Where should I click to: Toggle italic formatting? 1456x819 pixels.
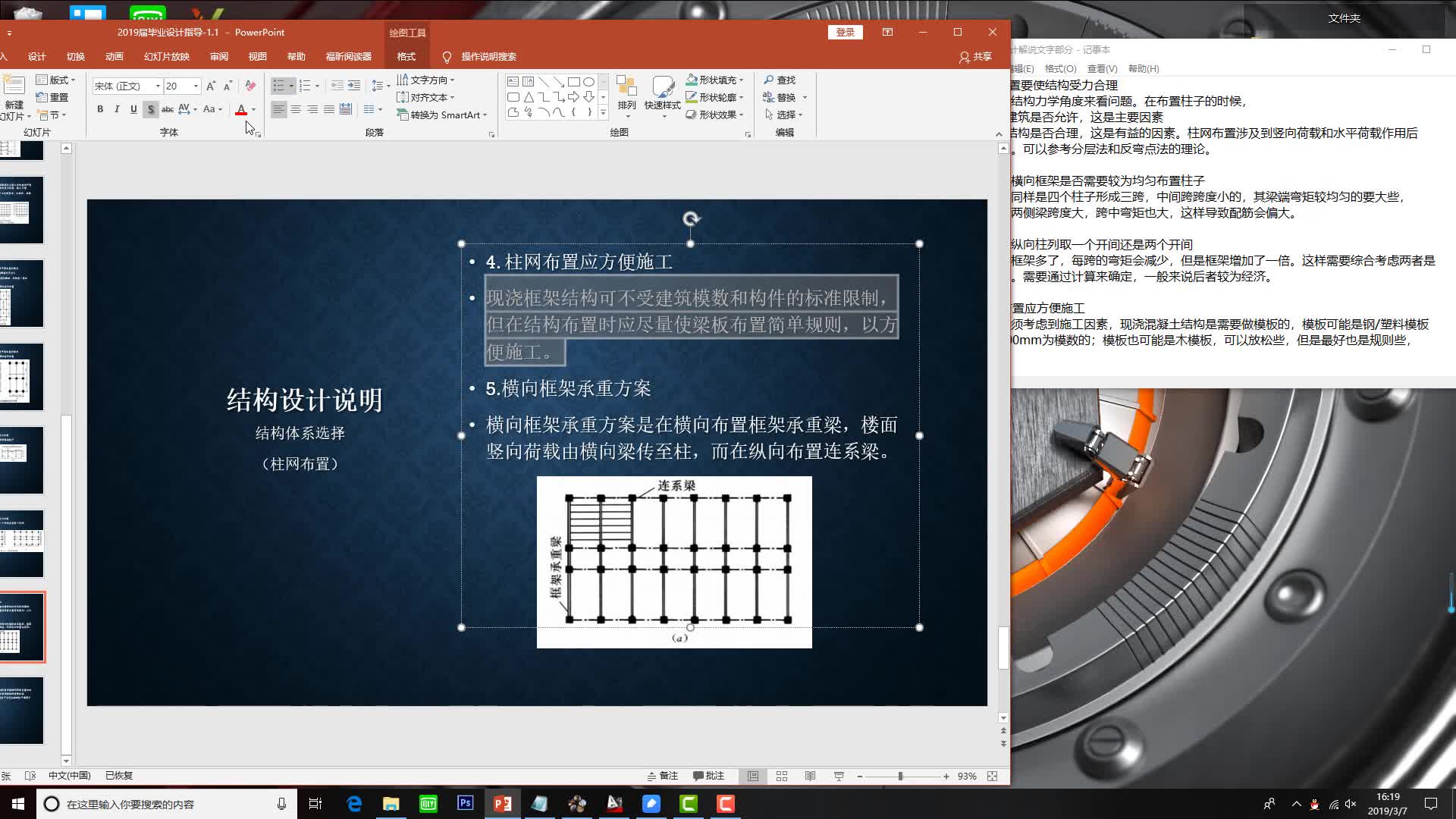tap(117, 109)
